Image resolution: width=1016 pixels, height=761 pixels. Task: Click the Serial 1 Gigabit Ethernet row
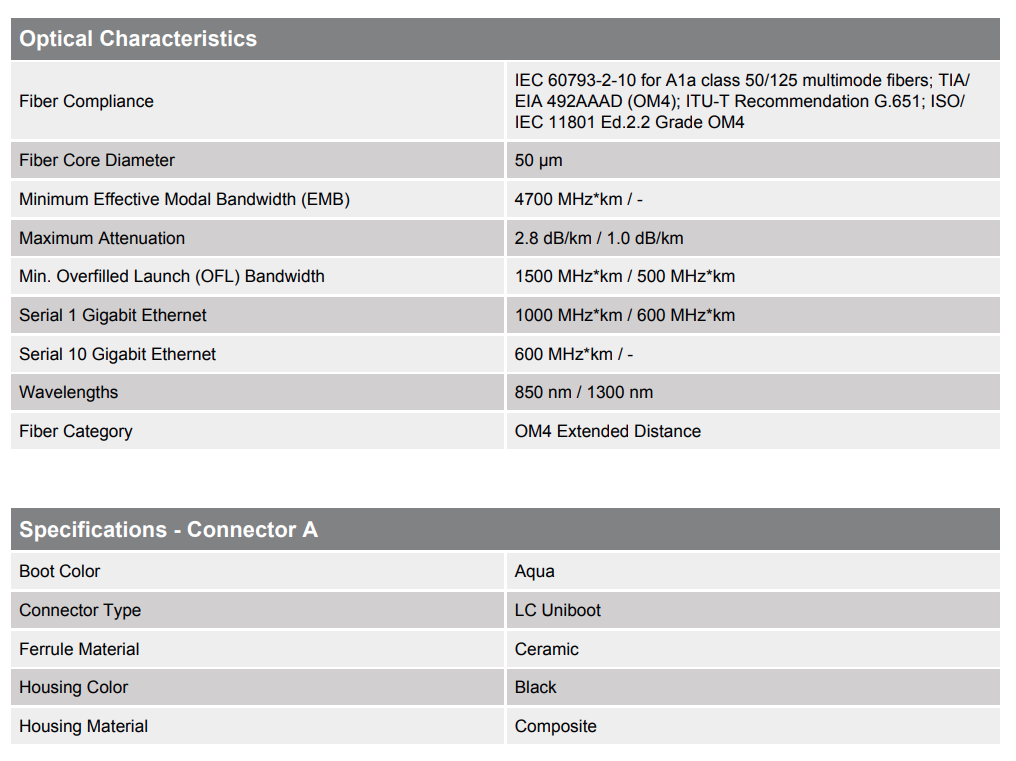(505, 315)
